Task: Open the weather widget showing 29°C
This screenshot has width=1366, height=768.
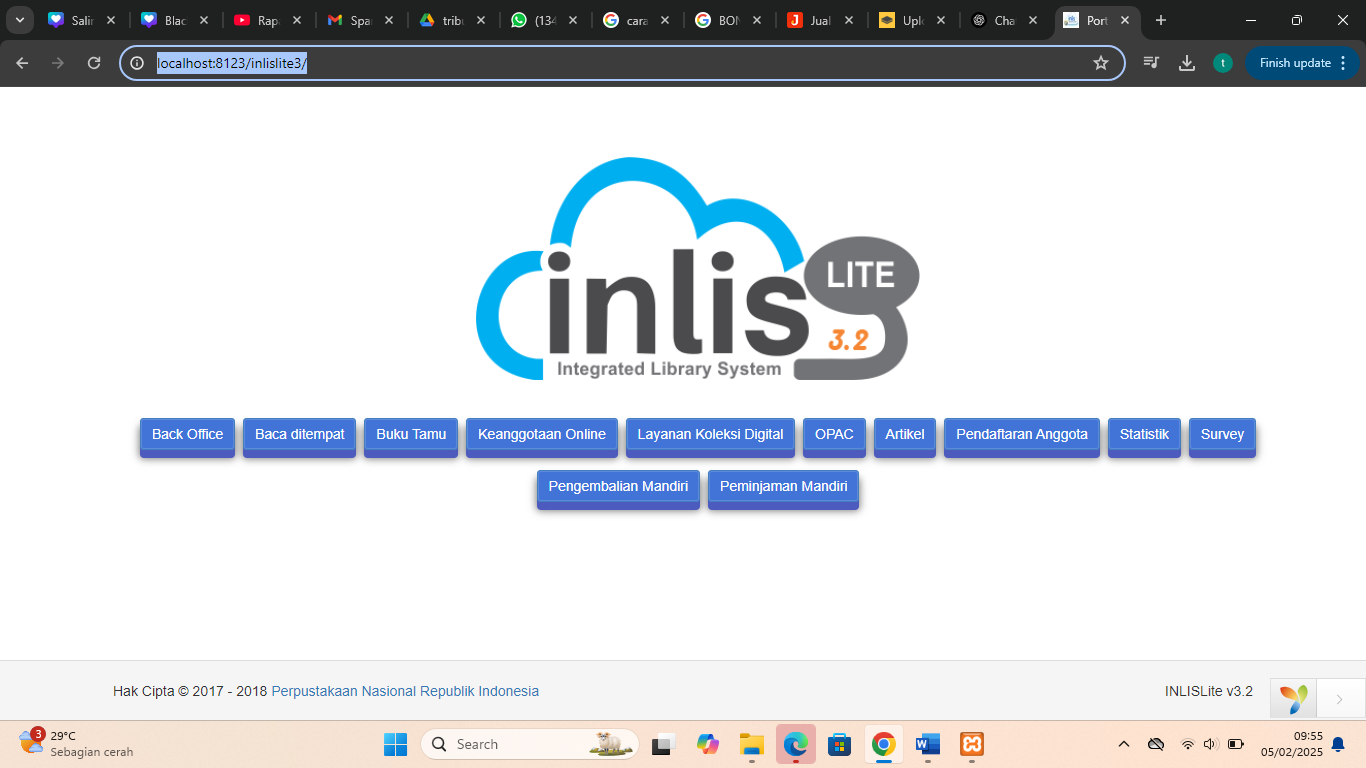Action: pos(75,743)
